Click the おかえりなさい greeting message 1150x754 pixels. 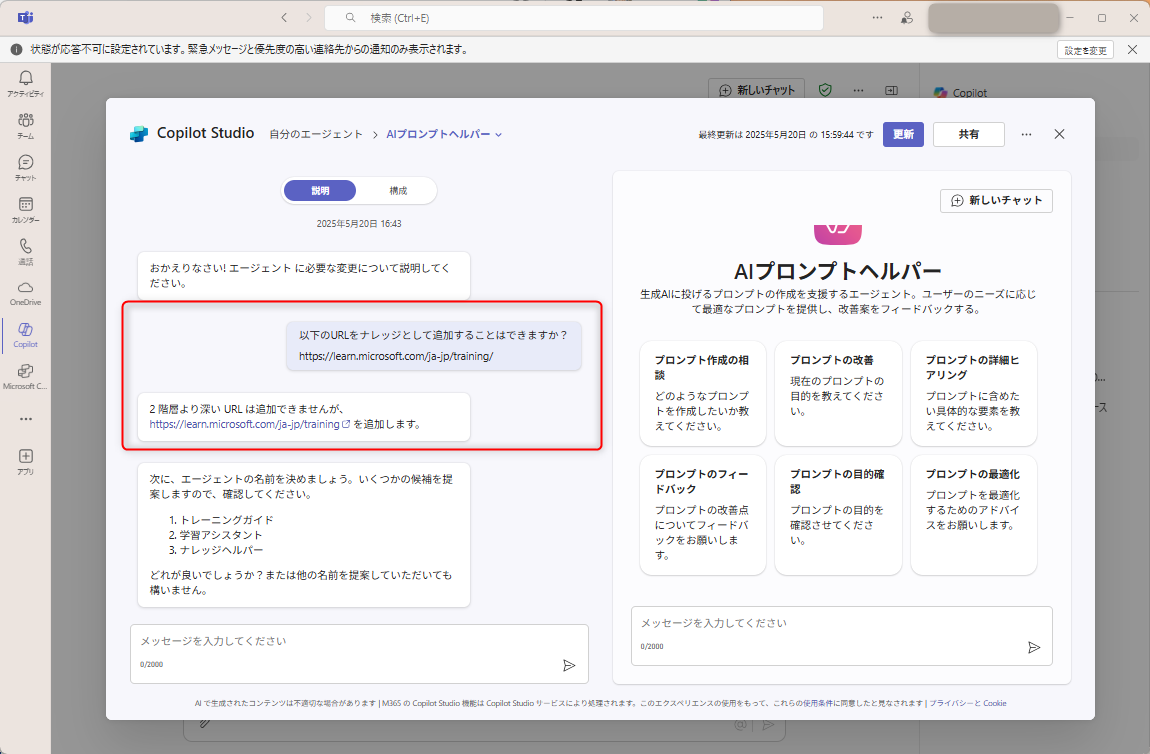point(304,276)
